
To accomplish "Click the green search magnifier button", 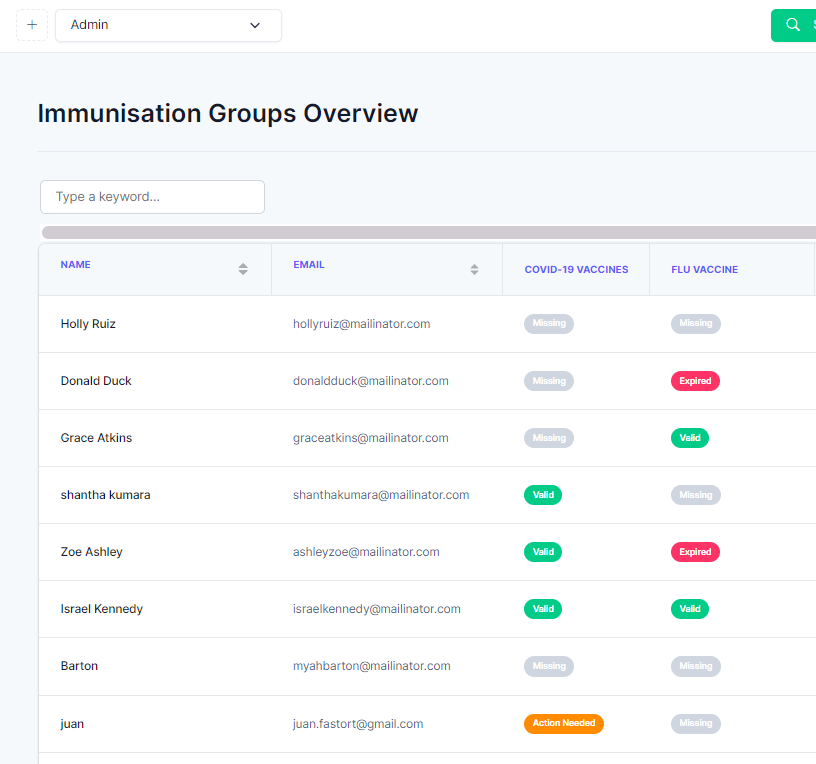I will tap(793, 25).
